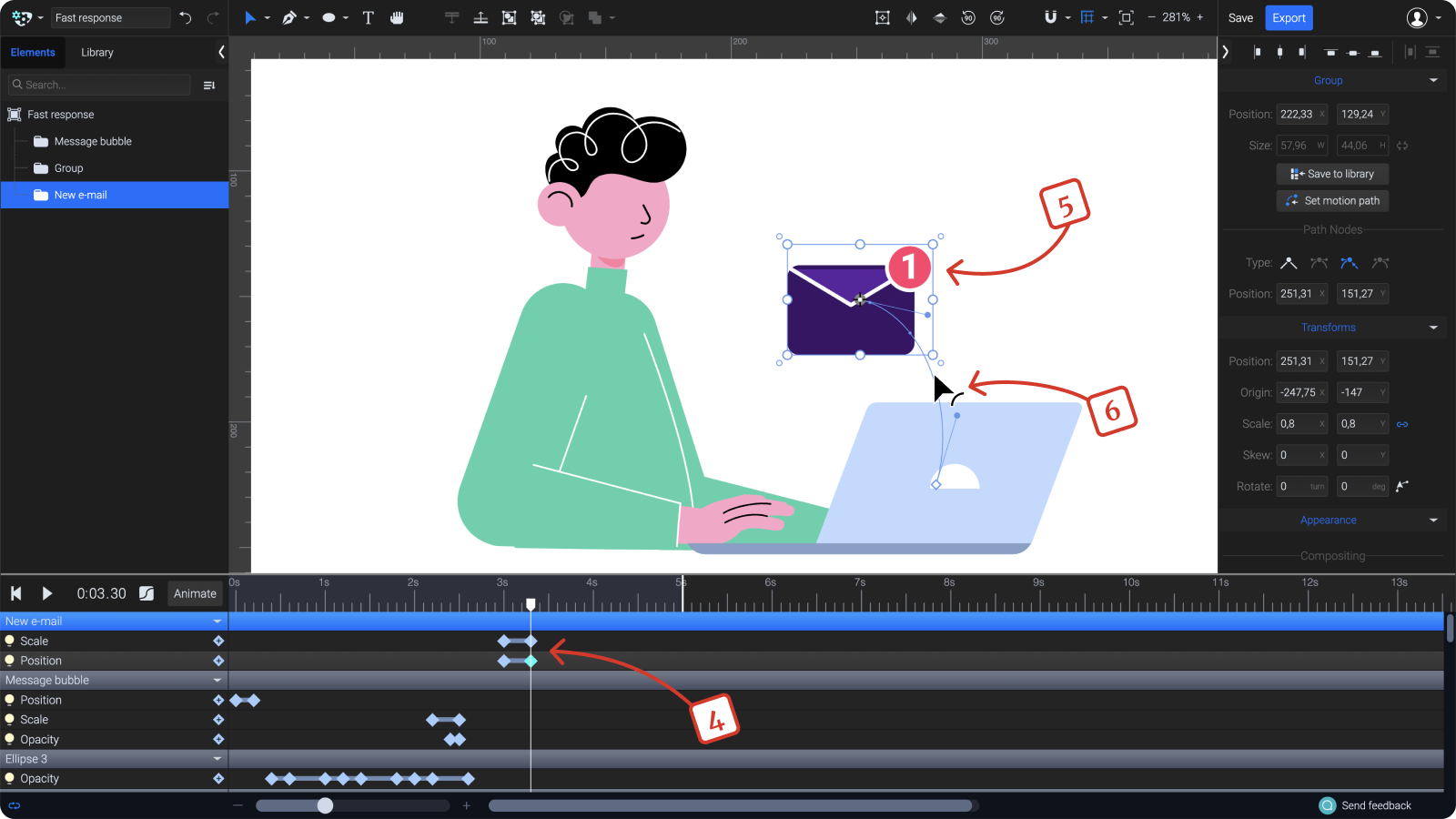Open the Appearance section dropdown

click(x=1433, y=520)
